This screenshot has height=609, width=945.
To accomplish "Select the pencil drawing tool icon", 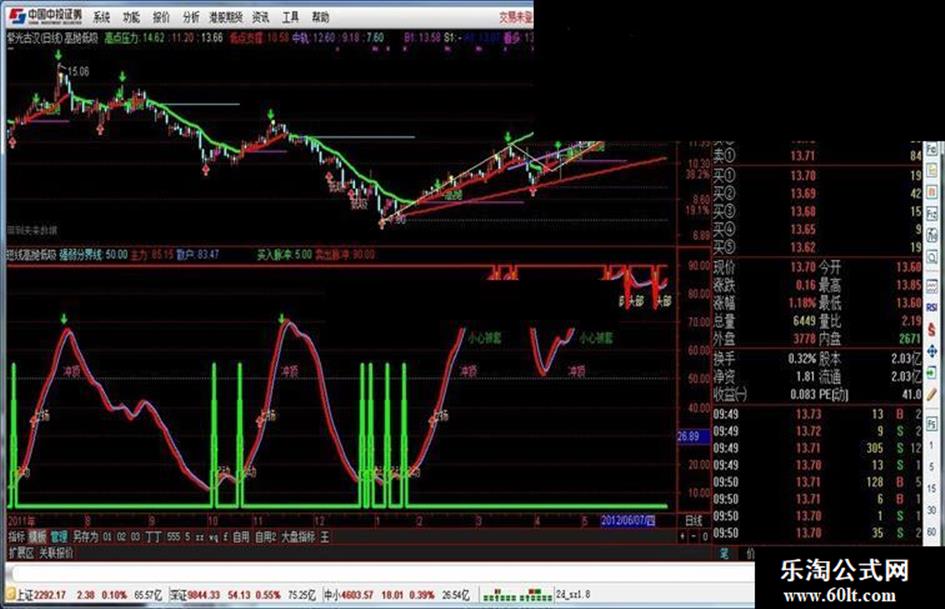I will click(932, 396).
